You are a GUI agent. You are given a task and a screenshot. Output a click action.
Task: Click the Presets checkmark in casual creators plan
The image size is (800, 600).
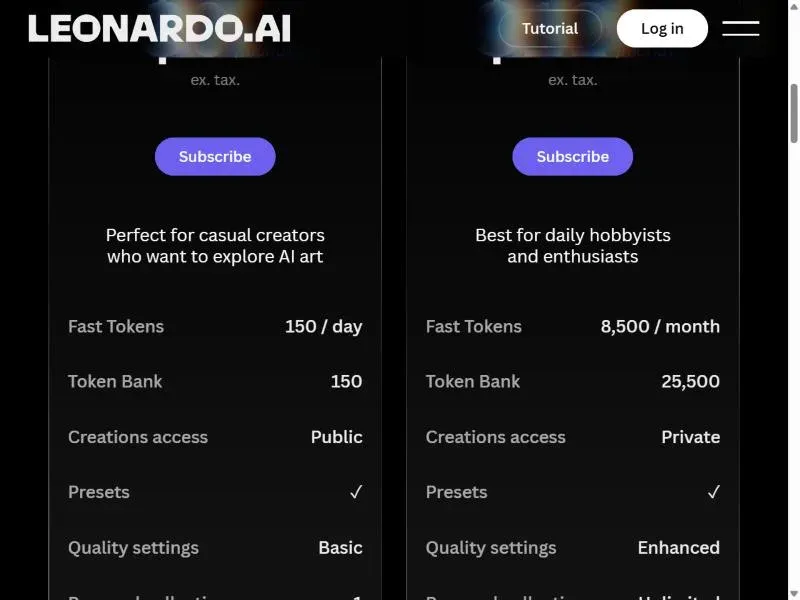356,492
